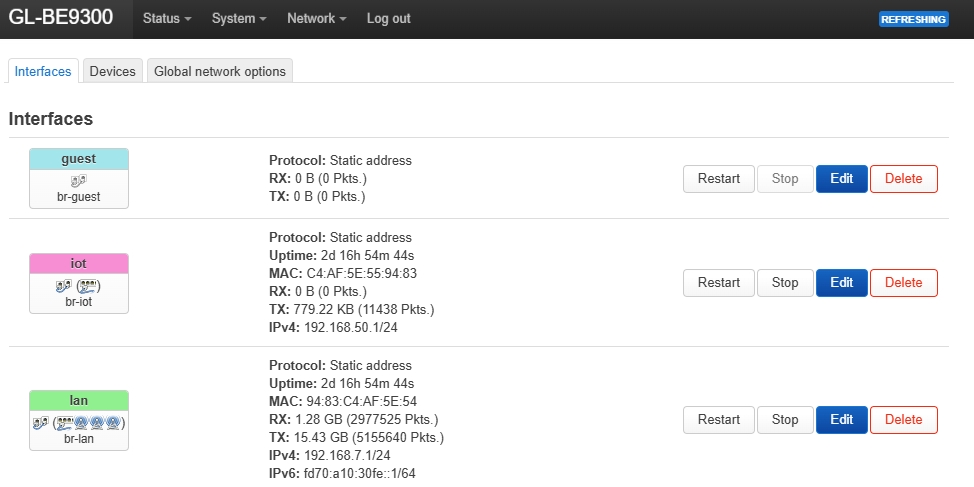This screenshot has height=487, width=974.
Task: Click the REFRESHING status indicator
Action: pos(913,19)
